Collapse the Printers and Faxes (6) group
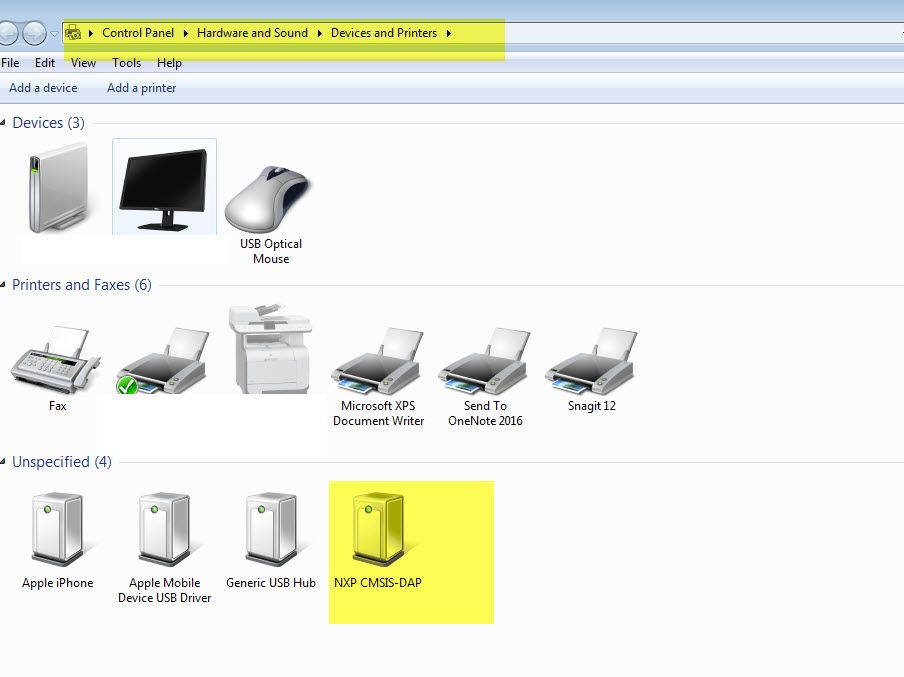Viewport: 904px width, 677px height. 3,285
